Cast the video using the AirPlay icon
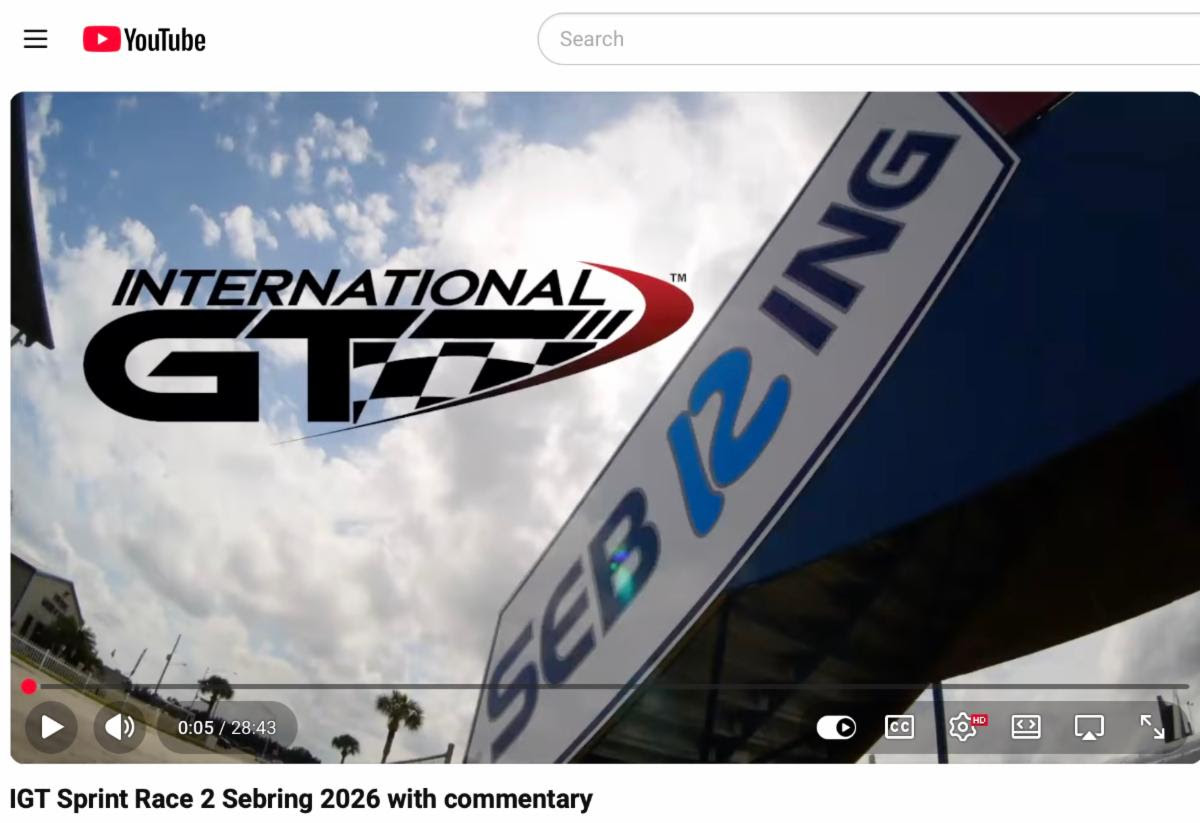Viewport: 1200px width, 823px height. 1089,727
